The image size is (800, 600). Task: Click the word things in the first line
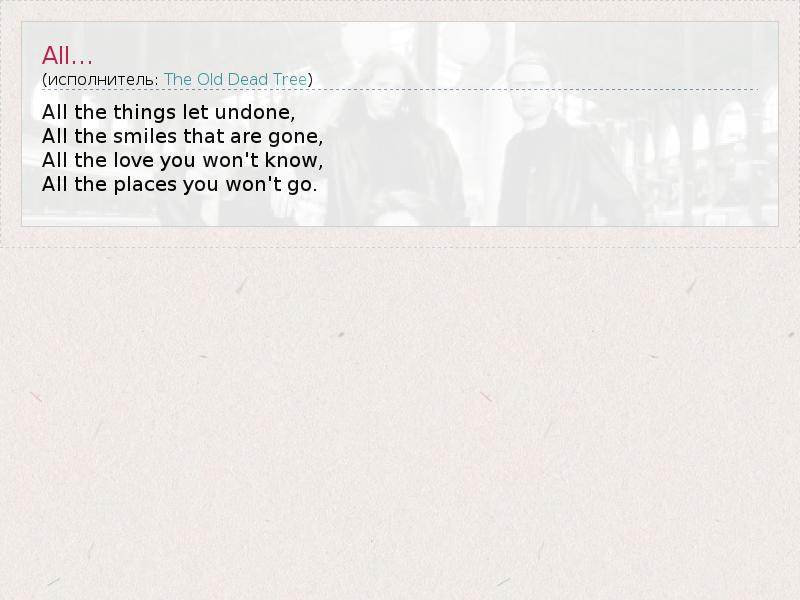tap(144, 112)
